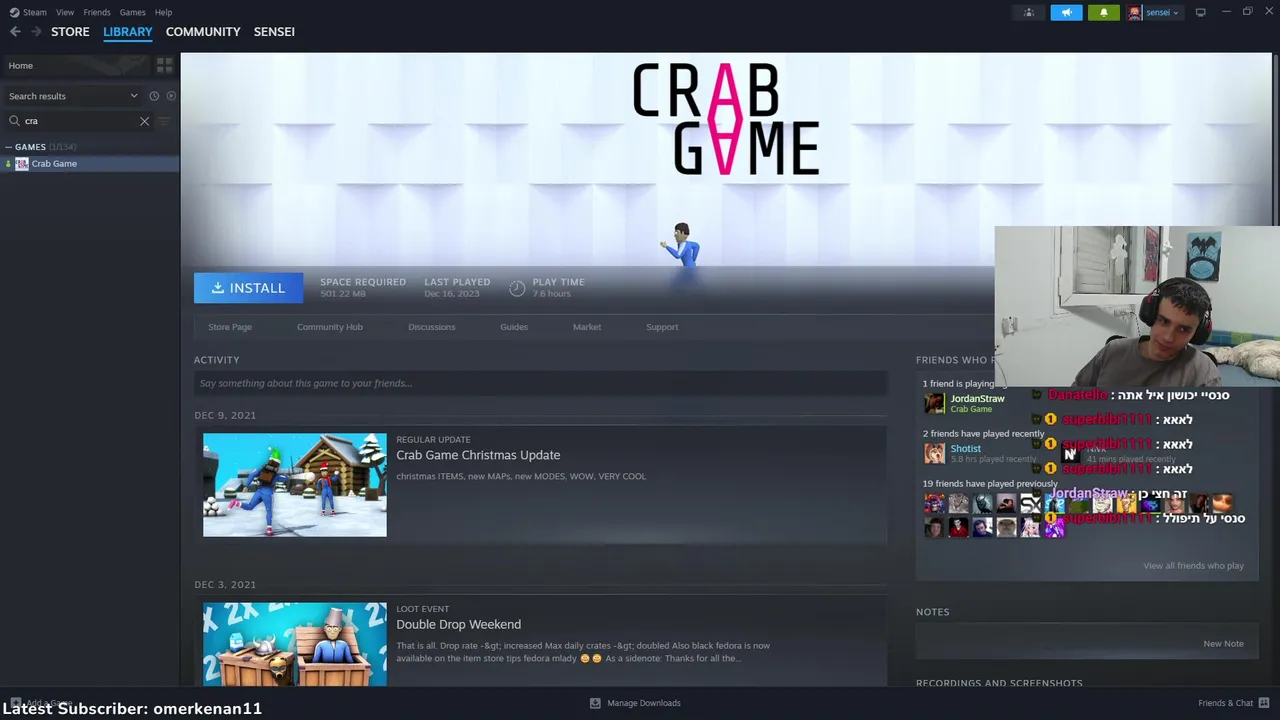Click the Crab Game list icon
The image size is (1280, 720).
(x=22, y=164)
